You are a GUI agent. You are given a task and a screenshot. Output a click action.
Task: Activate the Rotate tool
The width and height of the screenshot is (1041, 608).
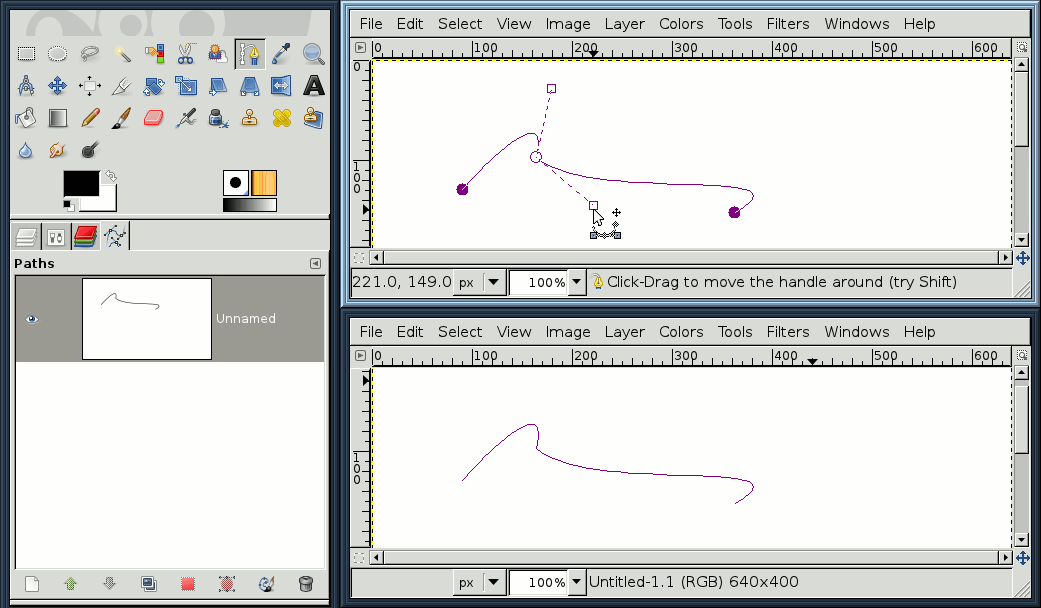coord(153,86)
